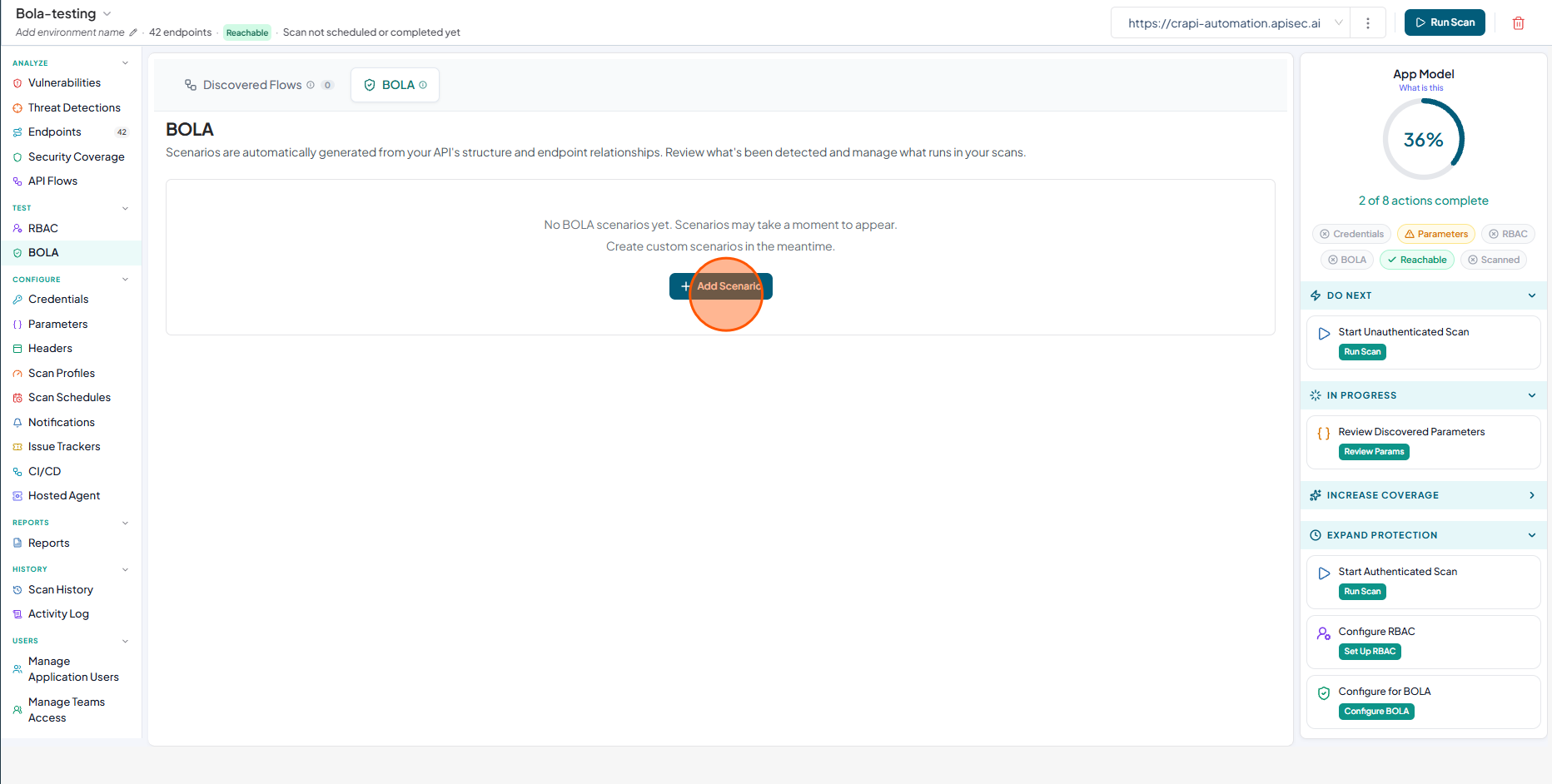Click the shield icon beside Configure for BOLA
The height and width of the screenshot is (784, 1552).
1324,693
